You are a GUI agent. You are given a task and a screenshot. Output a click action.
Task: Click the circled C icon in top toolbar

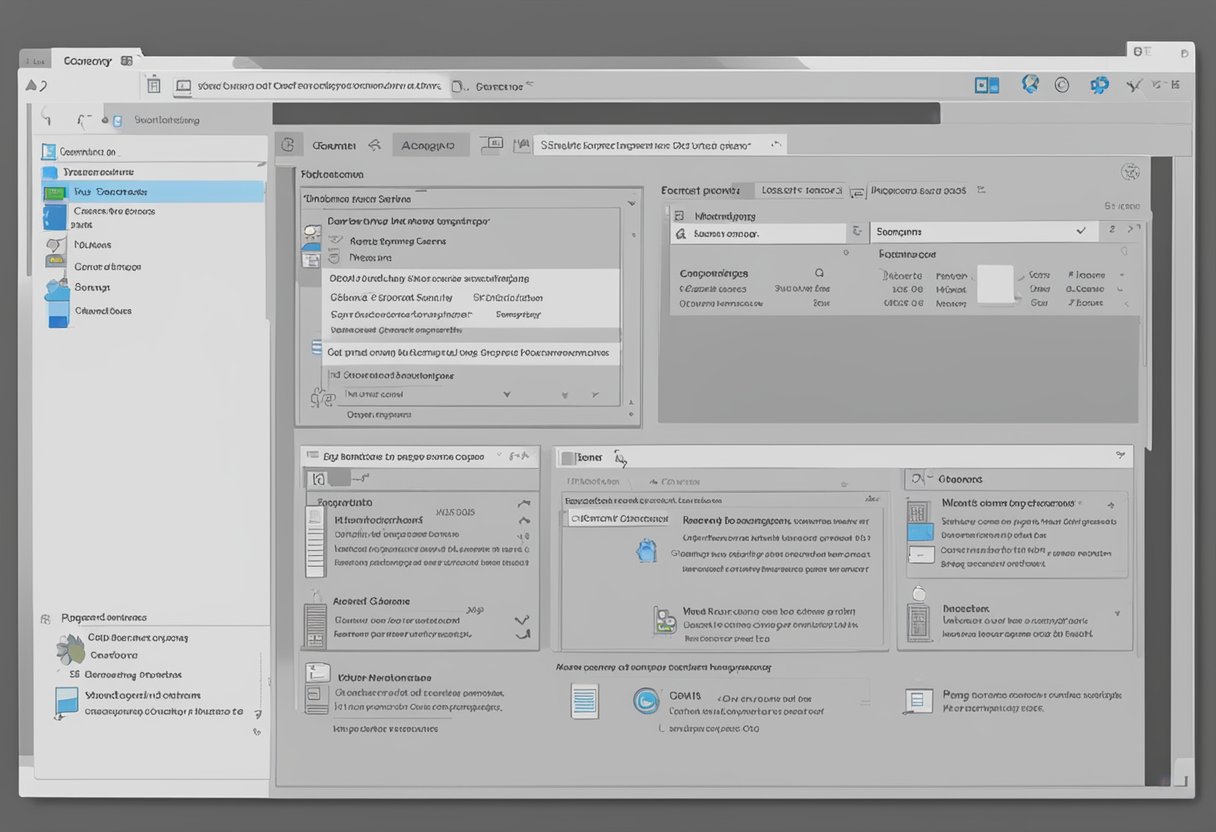(1062, 85)
